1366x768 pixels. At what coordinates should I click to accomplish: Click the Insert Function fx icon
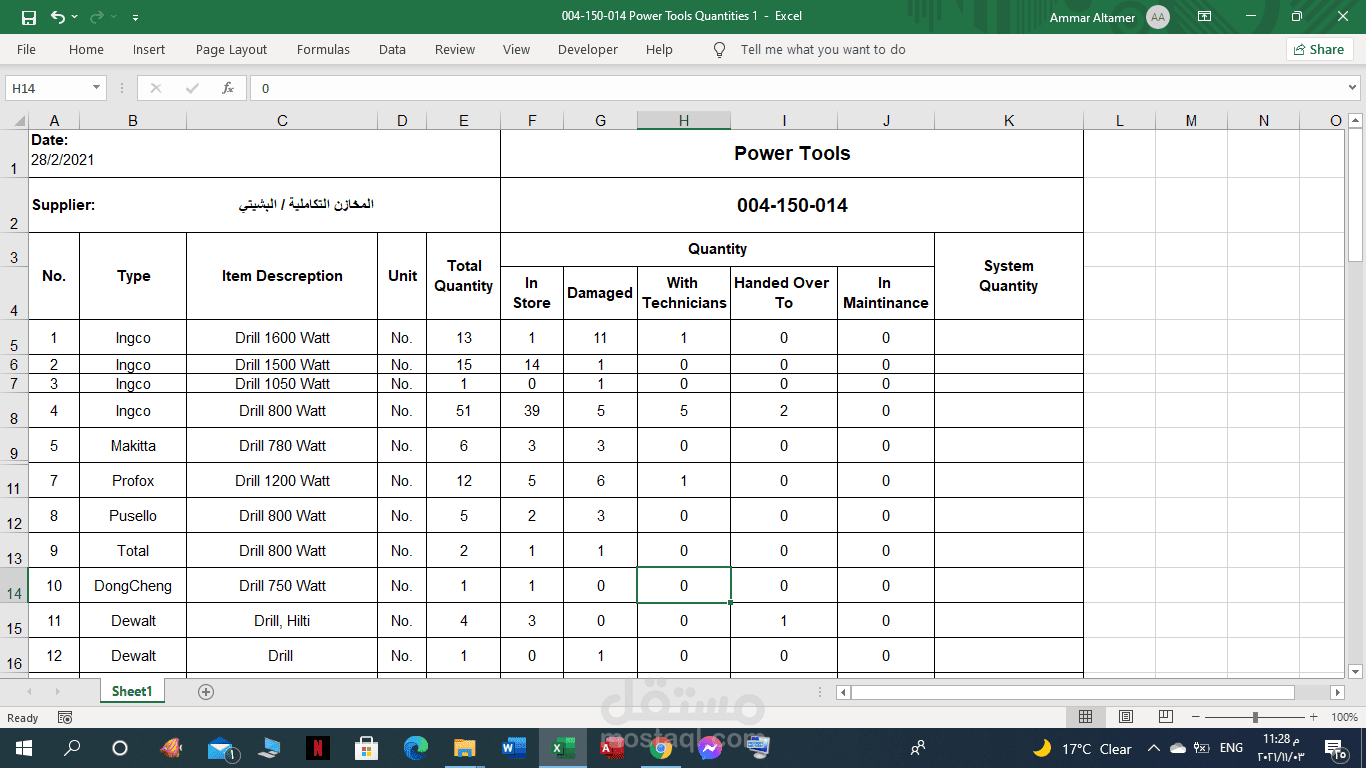tap(228, 88)
